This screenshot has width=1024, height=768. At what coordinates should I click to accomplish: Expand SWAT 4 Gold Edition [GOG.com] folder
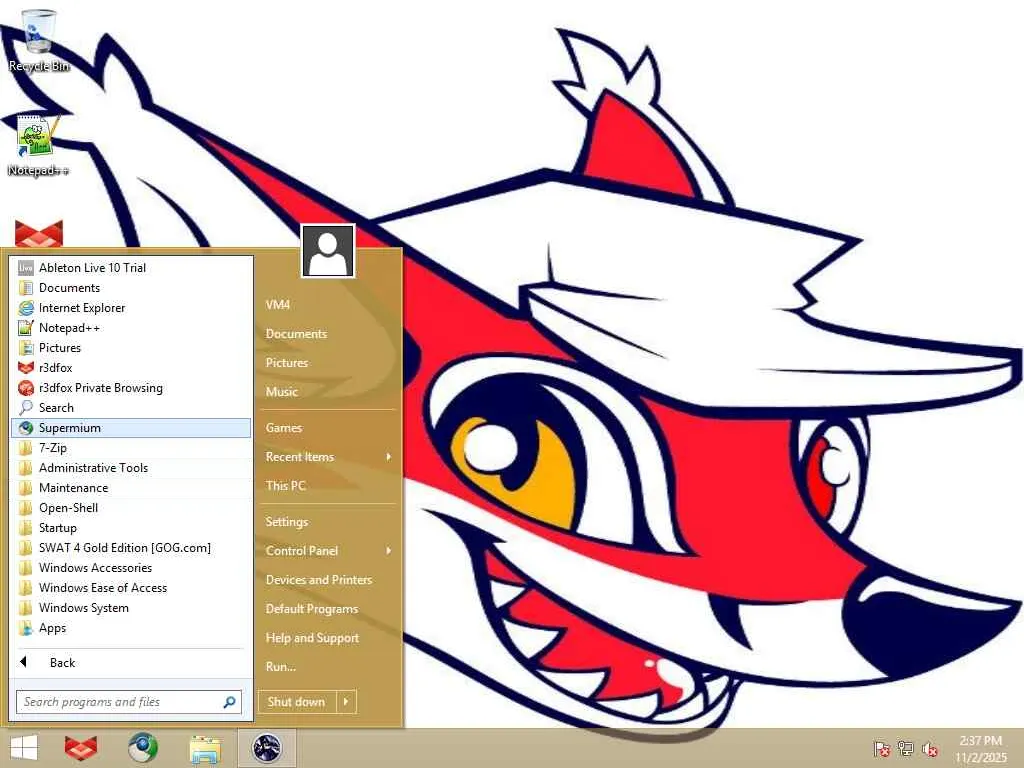[x=131, y=548]
